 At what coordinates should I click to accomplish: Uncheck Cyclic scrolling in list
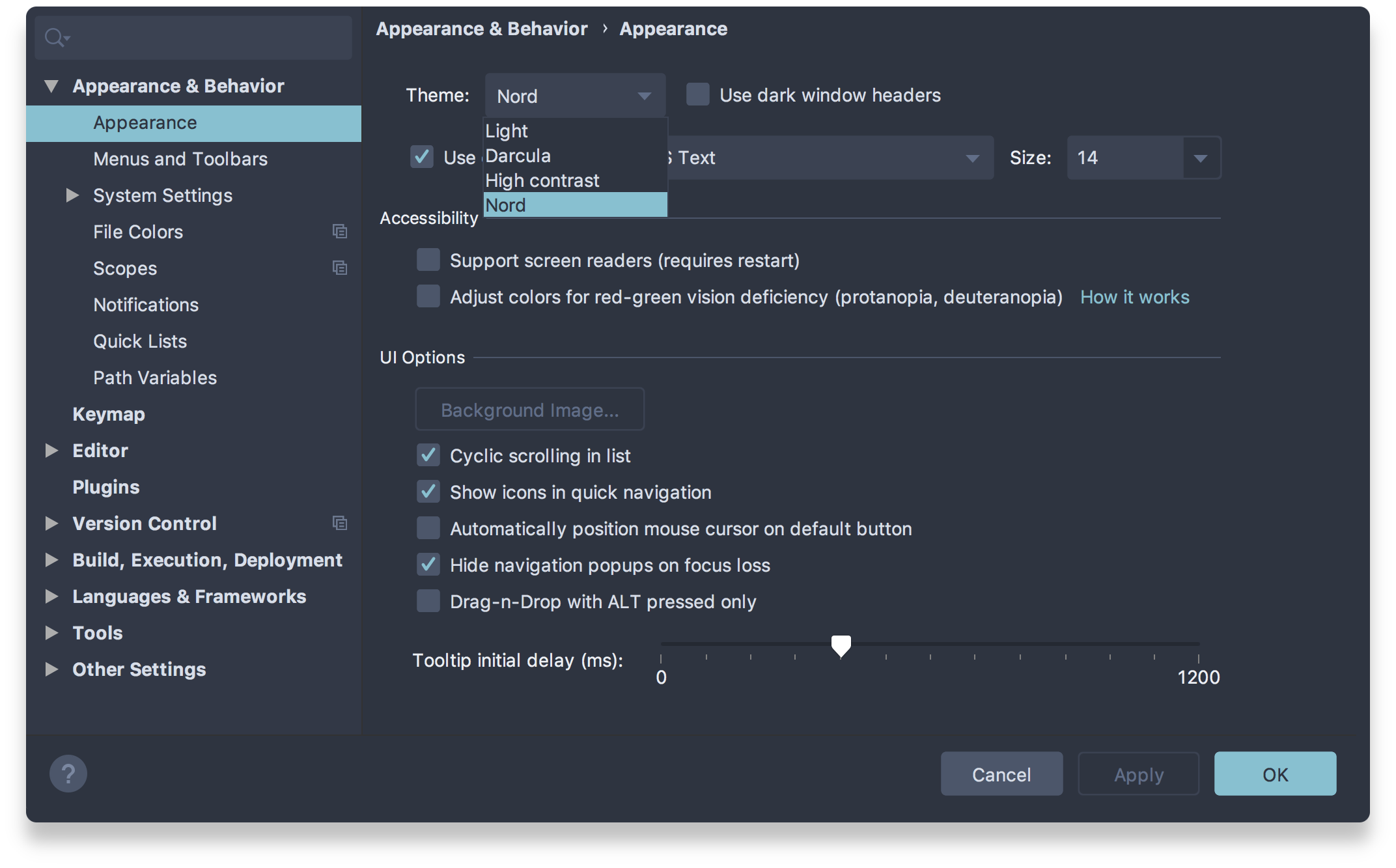(428, 456)
